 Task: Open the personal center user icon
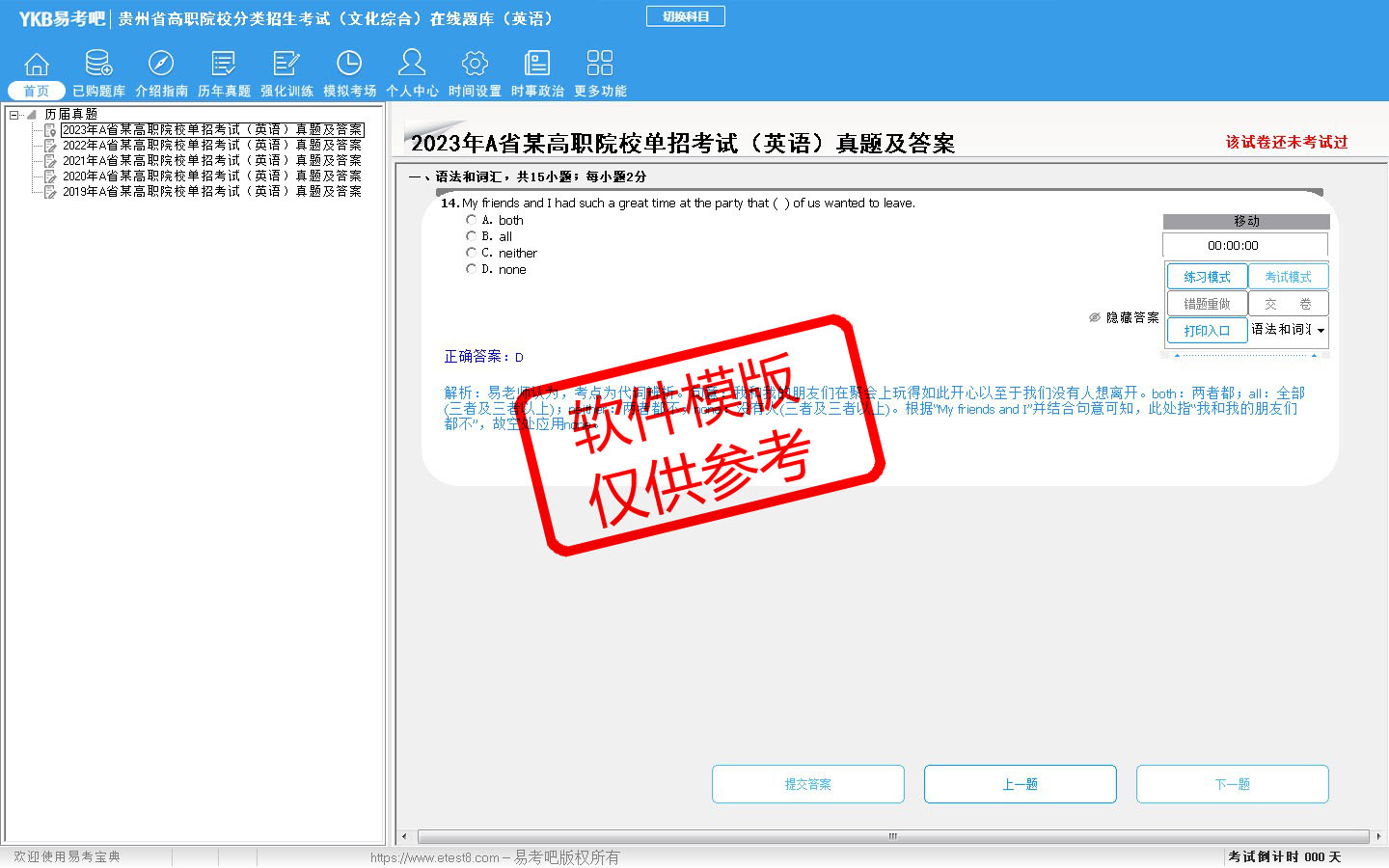[412, 64]
